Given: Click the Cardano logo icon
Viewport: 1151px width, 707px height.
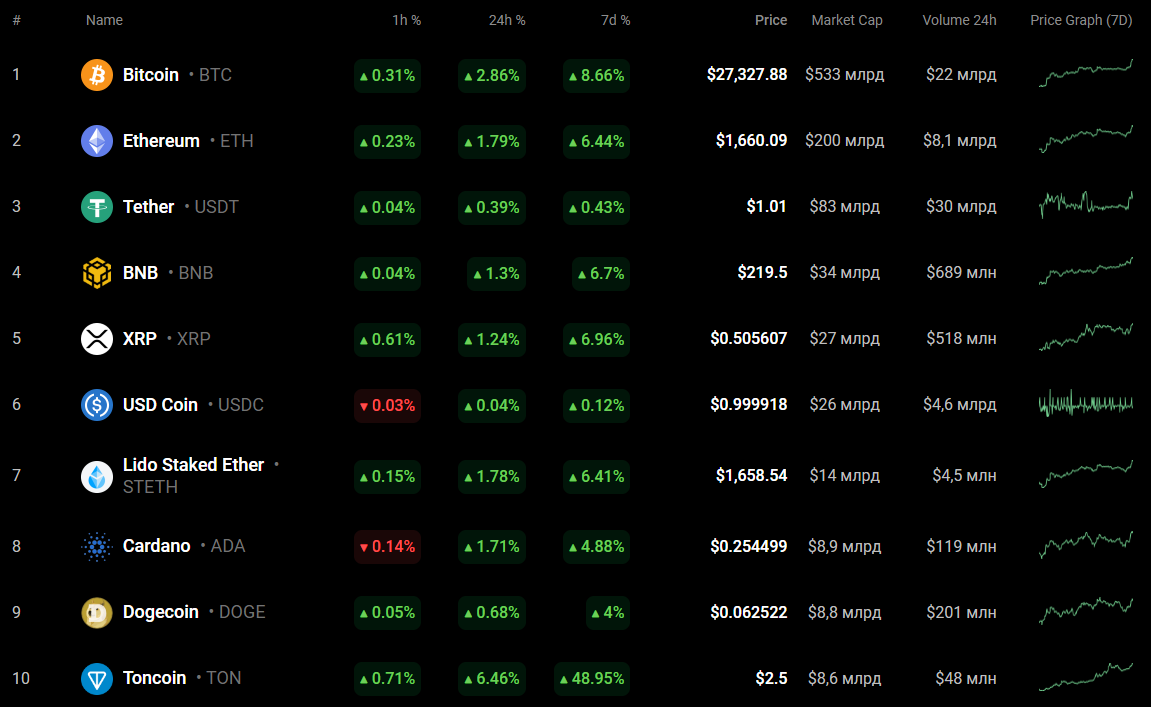Looking at the screenshot, I should pyautogui.click(x=97, y=546).
